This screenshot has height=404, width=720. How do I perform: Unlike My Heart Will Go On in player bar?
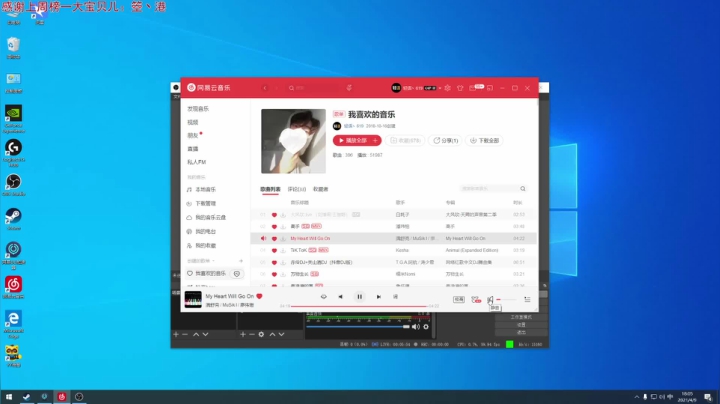[x=259, y=296]
